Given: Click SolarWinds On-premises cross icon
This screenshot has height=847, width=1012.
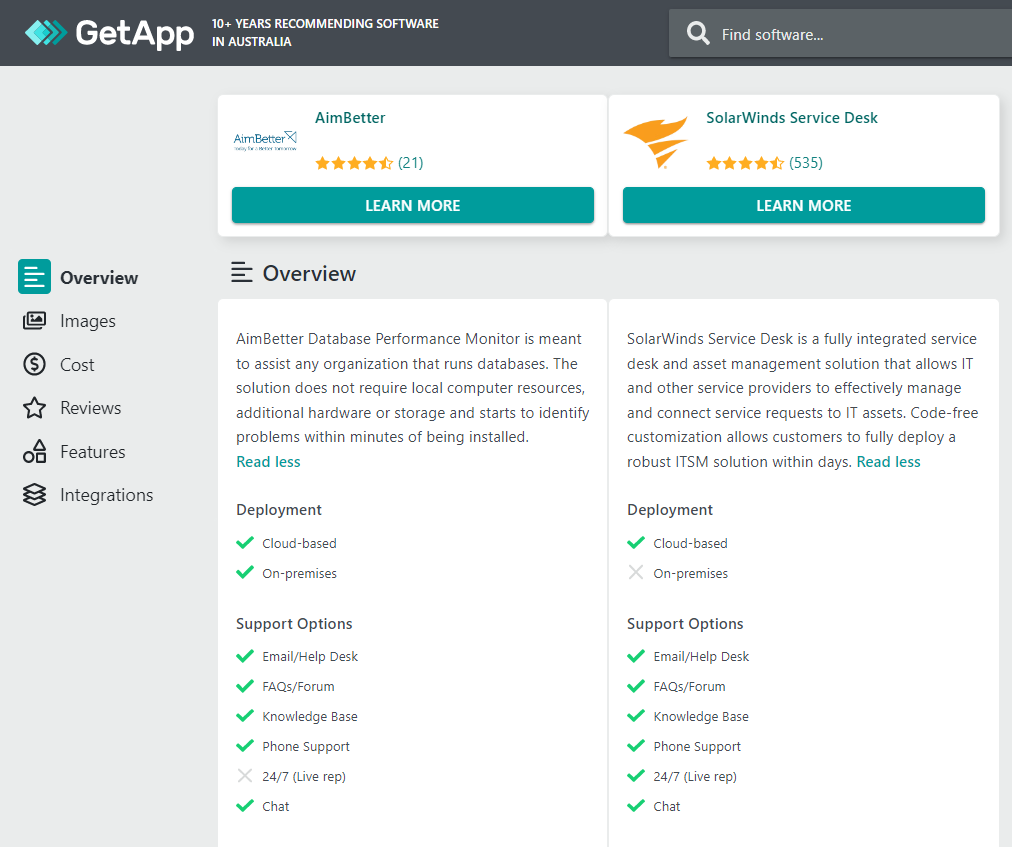Looking at the screenshot, I should [x=636, y=573].
